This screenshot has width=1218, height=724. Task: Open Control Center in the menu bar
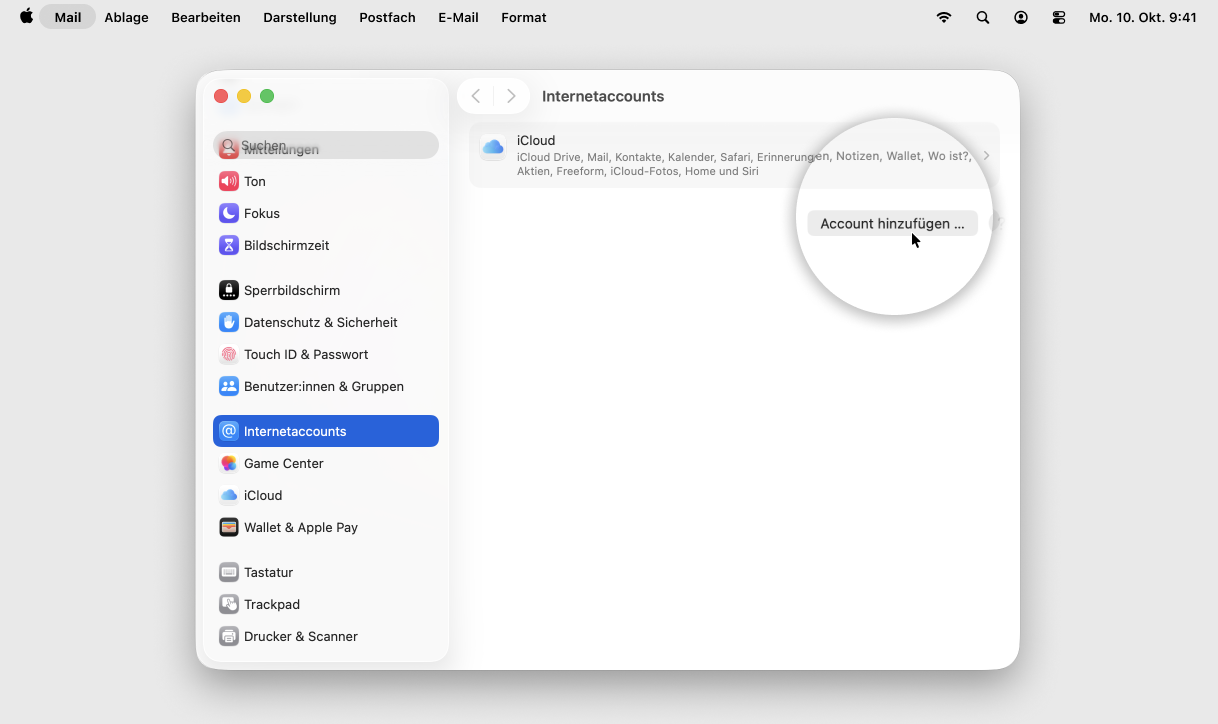(x=1059, y=17)
